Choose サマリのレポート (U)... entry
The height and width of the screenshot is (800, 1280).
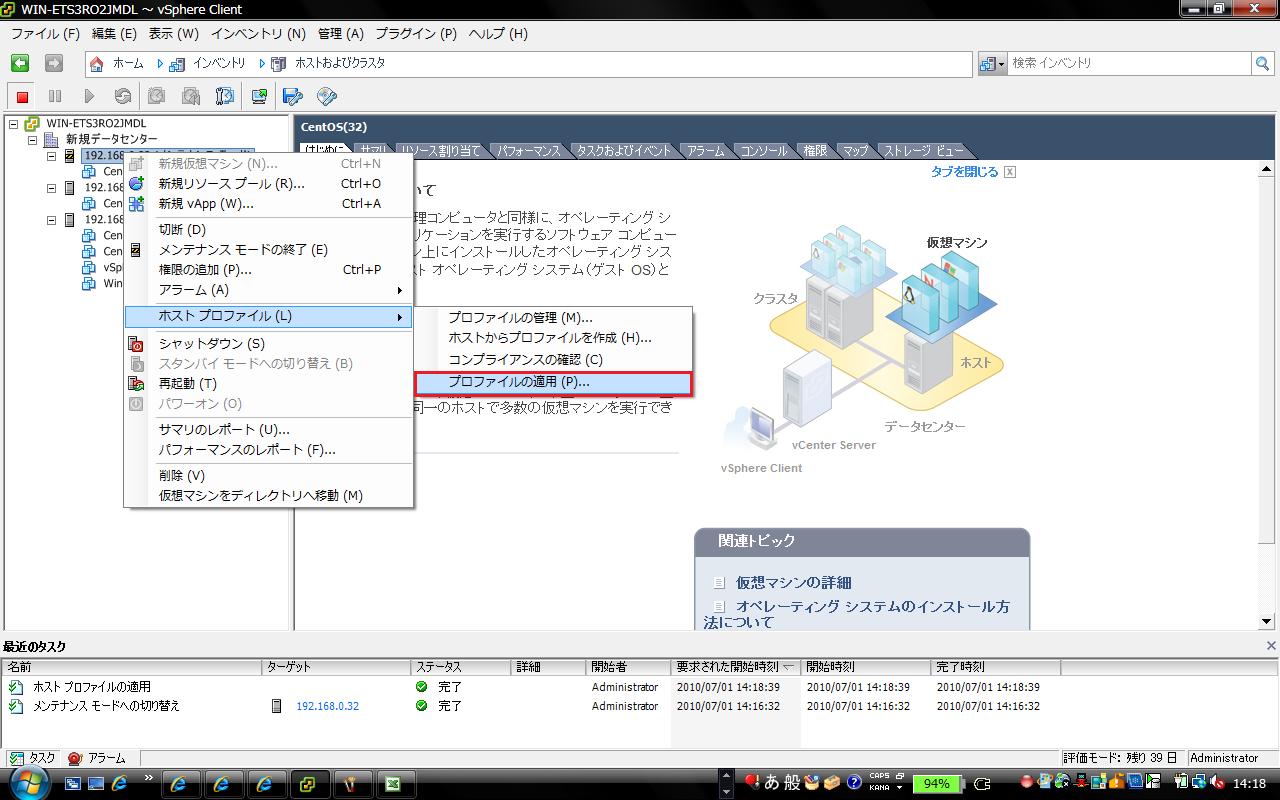(268, 430)
